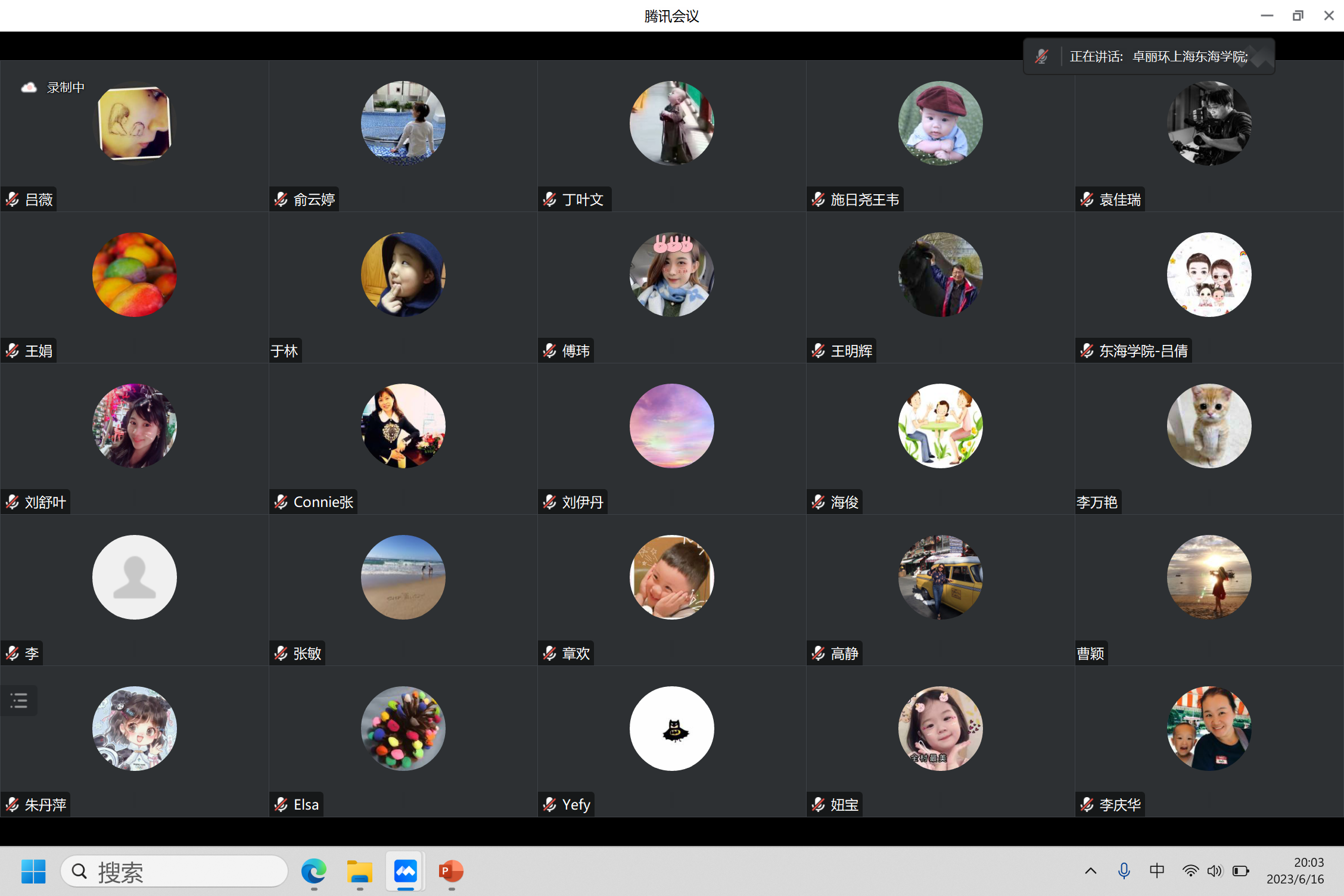Select Yefy's batman avatar tile

tap(671, 729)
